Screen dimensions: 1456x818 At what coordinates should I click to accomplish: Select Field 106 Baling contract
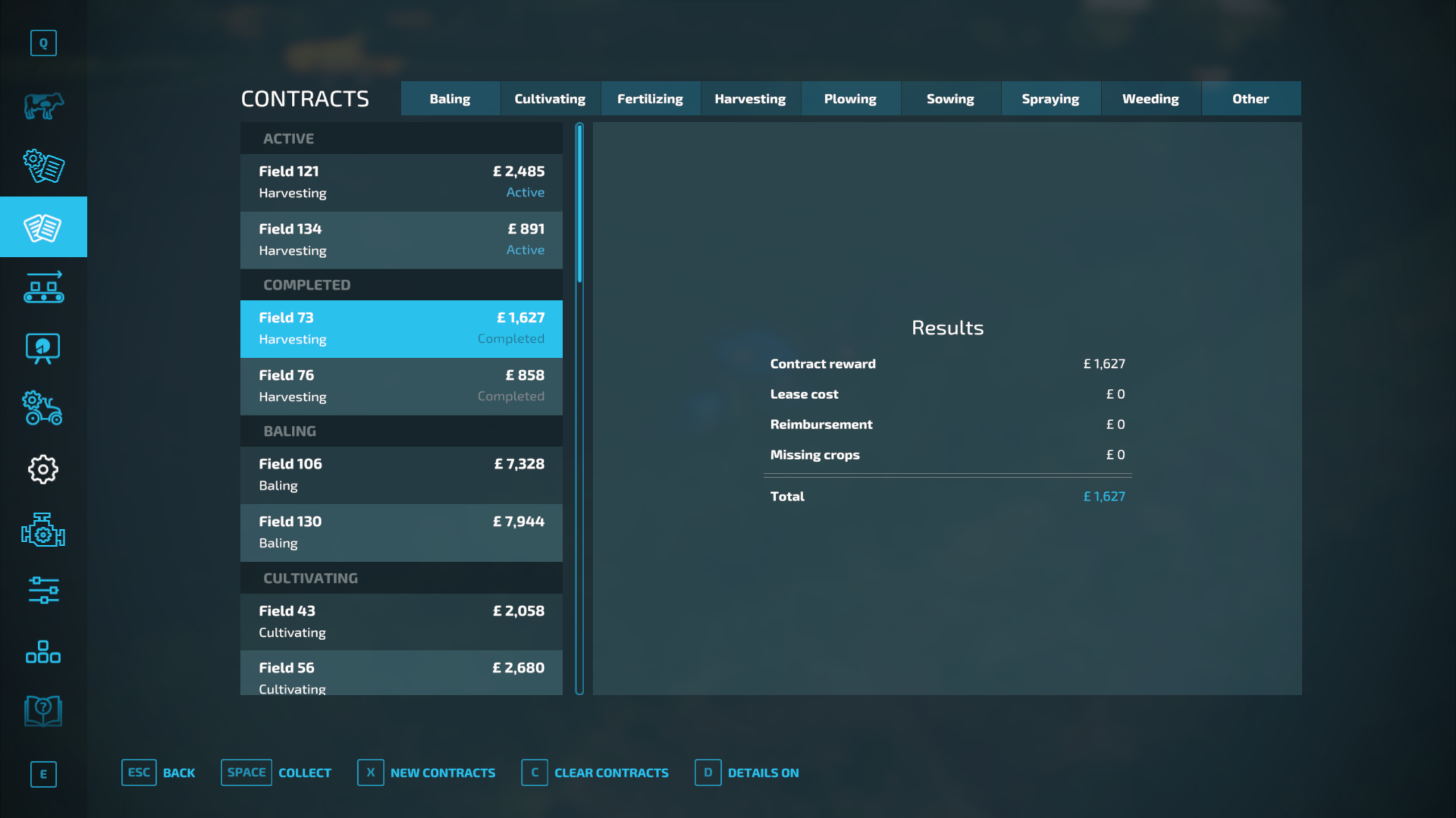tap(401, 475)
